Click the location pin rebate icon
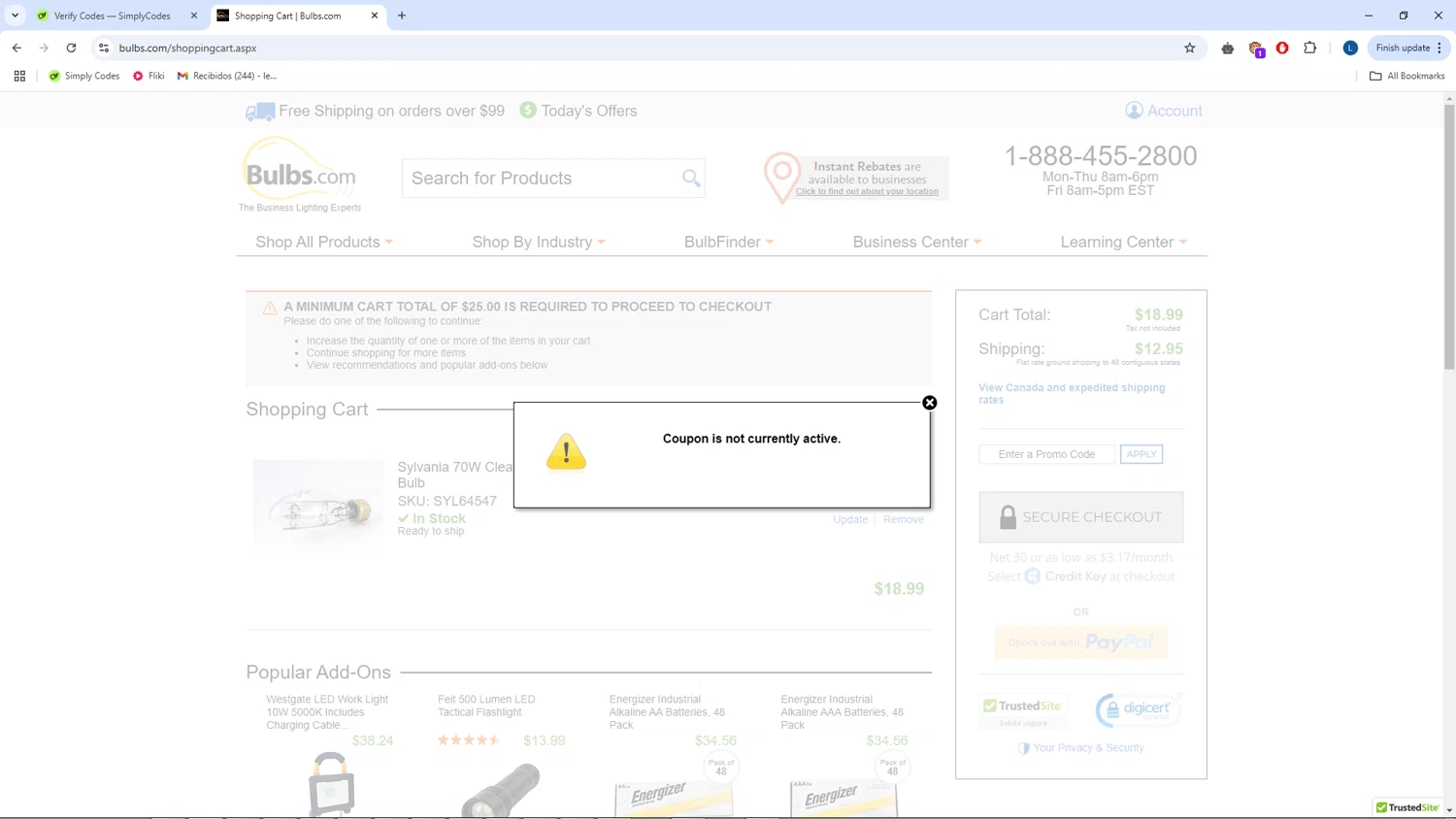 (x=781, y=178)
